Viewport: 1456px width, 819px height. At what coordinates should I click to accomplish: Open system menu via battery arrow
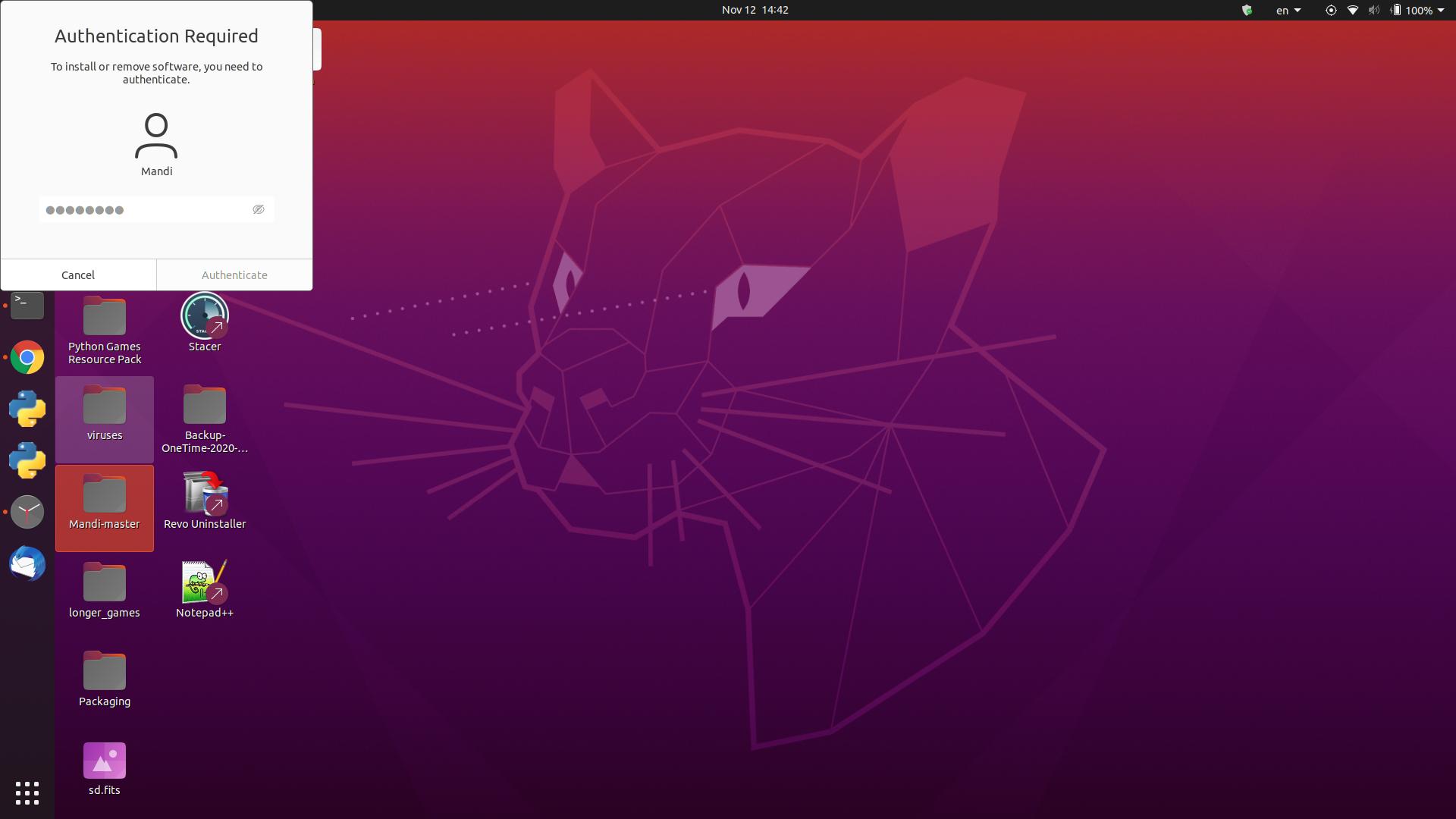pyautogui.click(x=1440, y=10)
